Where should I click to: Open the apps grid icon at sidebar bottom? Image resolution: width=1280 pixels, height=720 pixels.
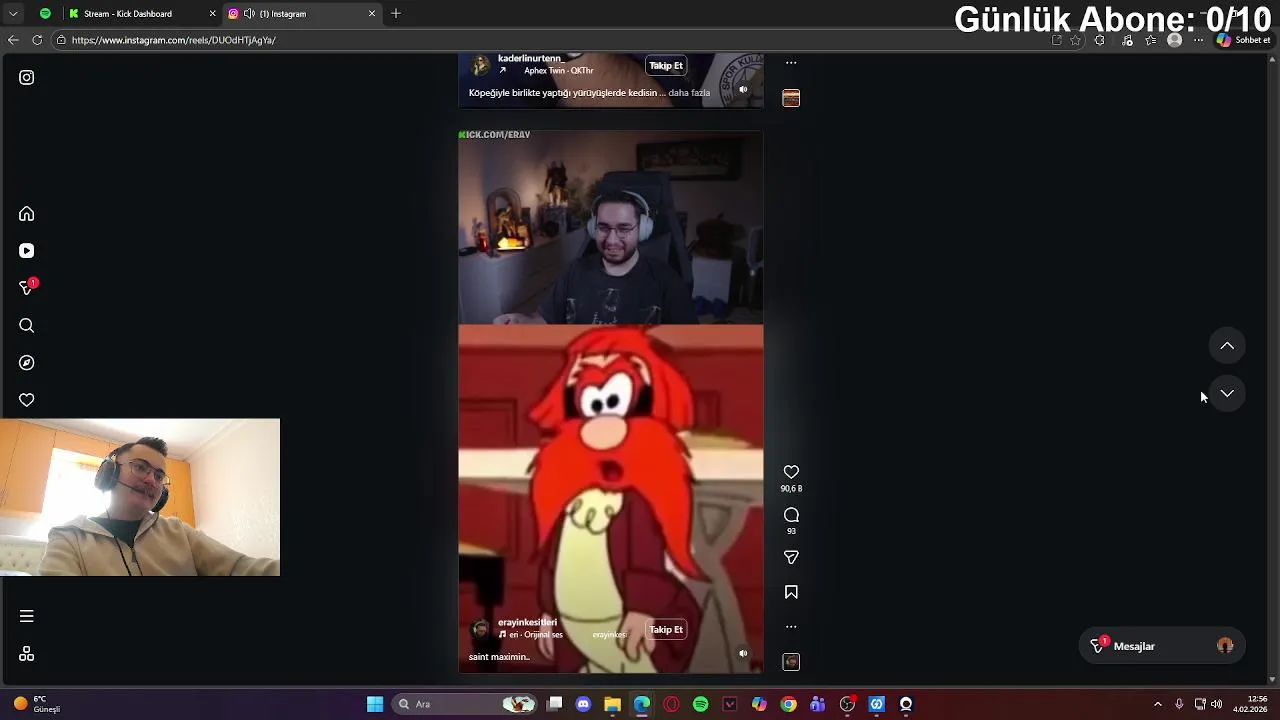pyautogui.click(x=27, y=654)
